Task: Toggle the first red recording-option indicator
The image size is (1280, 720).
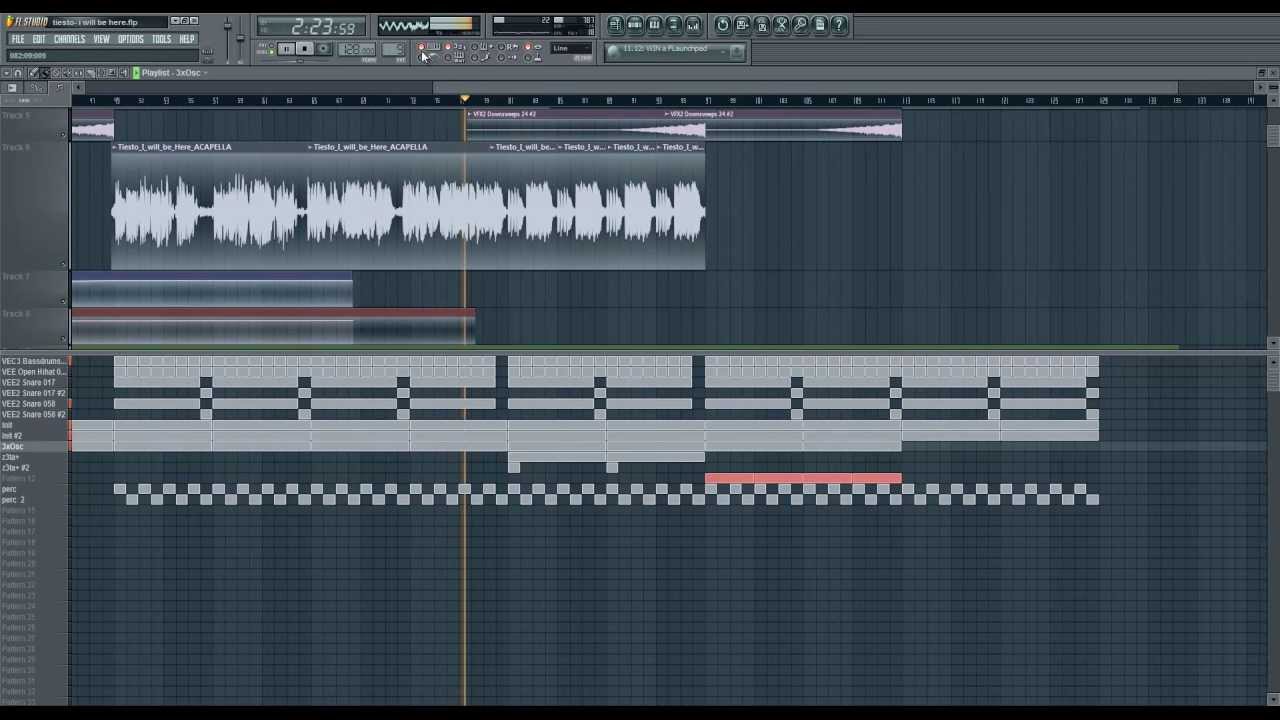Action: [421, 46]
